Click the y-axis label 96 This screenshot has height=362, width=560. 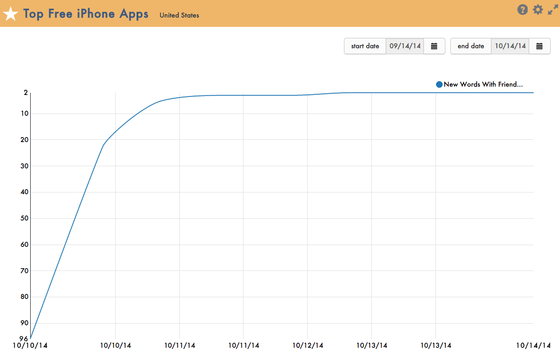tap(24, 338)
